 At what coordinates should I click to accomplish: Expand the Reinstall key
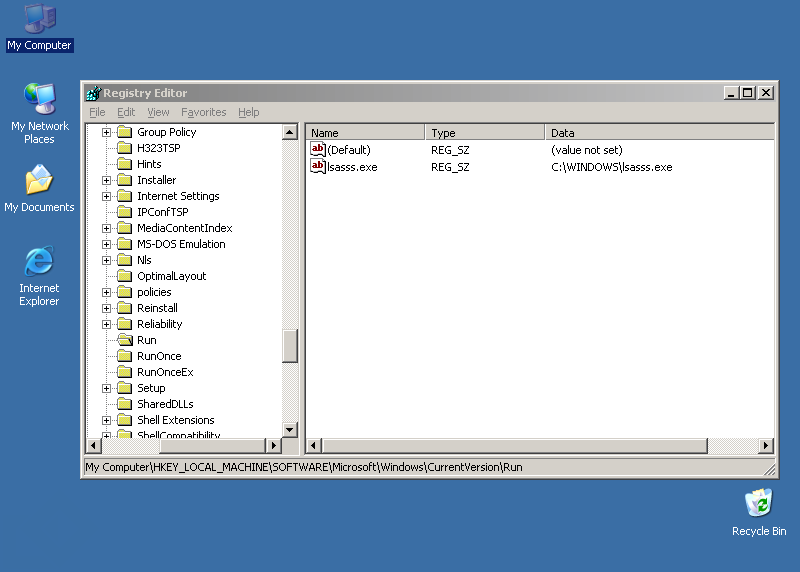[x=106, y=308]
